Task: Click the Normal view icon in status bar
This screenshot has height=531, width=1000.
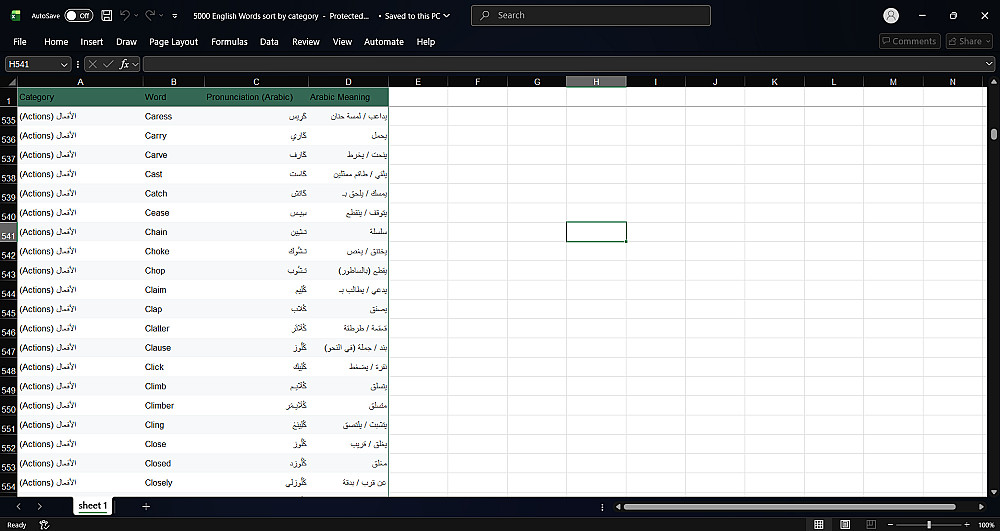Action: pos(819,525)
